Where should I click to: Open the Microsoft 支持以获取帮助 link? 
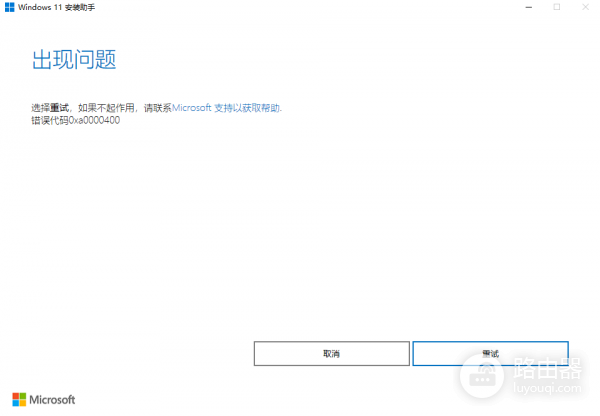tap(227, 108)
